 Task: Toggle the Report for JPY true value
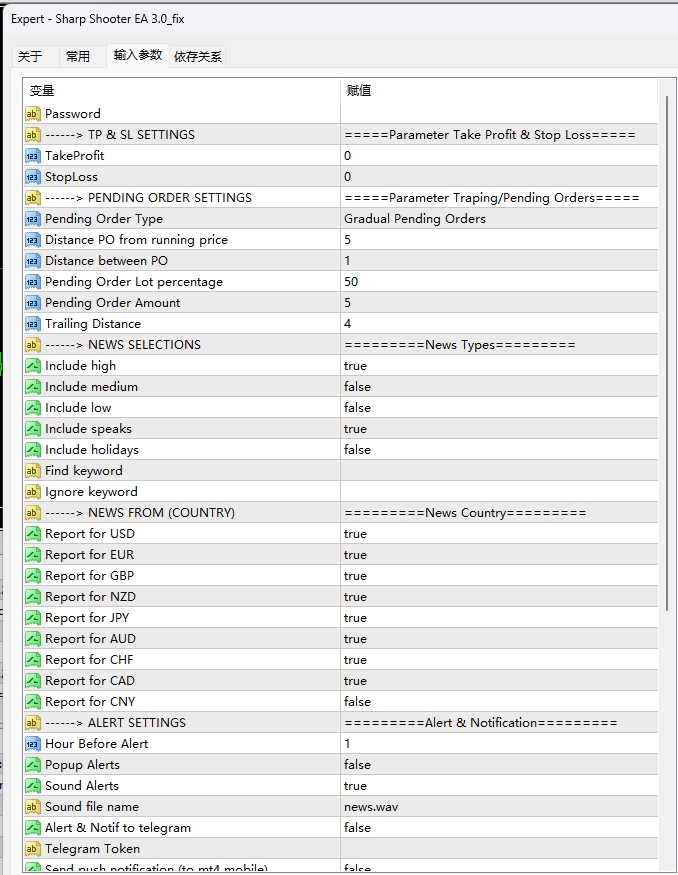[x=499, y=618]
